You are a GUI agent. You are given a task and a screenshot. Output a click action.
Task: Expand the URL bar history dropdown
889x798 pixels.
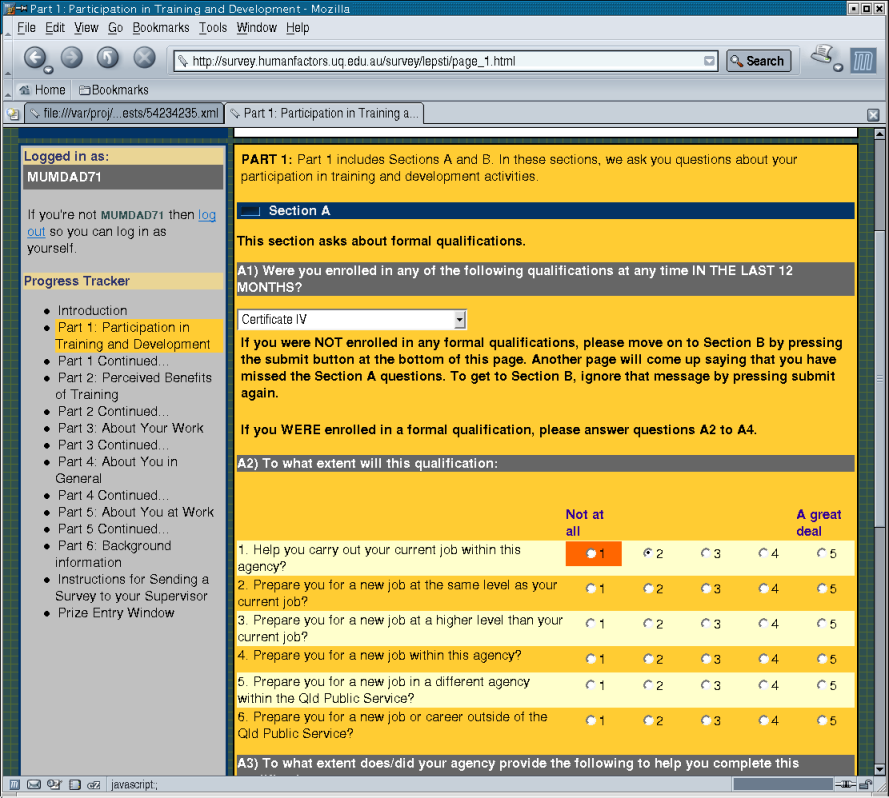[709, 61]
